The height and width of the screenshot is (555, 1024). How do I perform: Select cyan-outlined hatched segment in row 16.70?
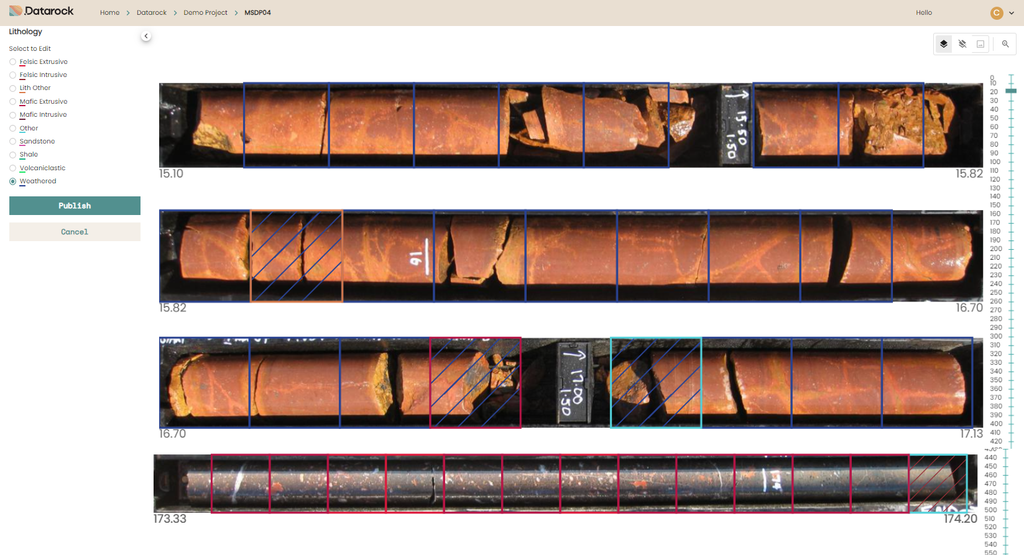(656, 383)
